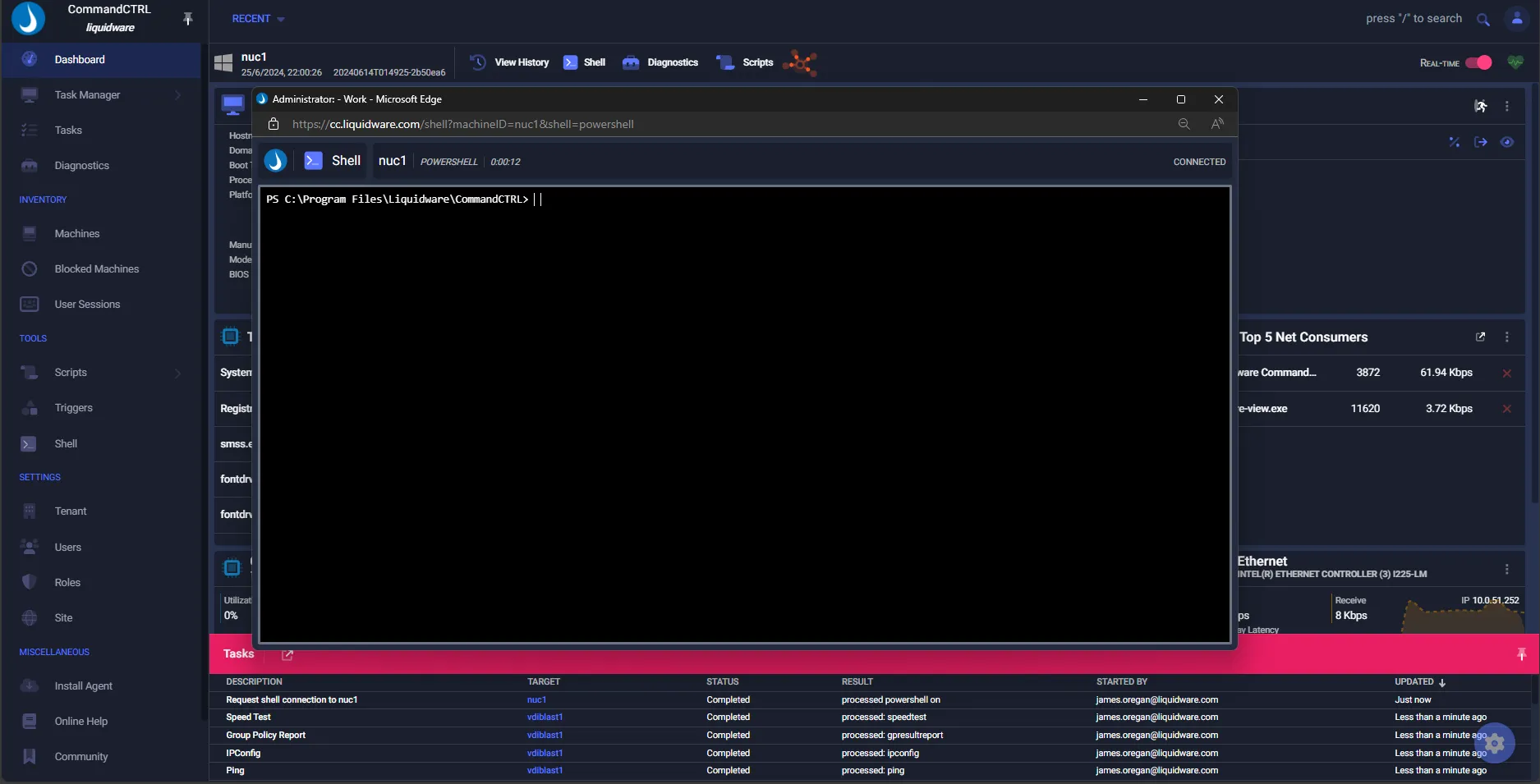Viewport: 1540px width, 784px height.
Task: Sort tasks by UPDATED column
Action: coord(1419,682)
